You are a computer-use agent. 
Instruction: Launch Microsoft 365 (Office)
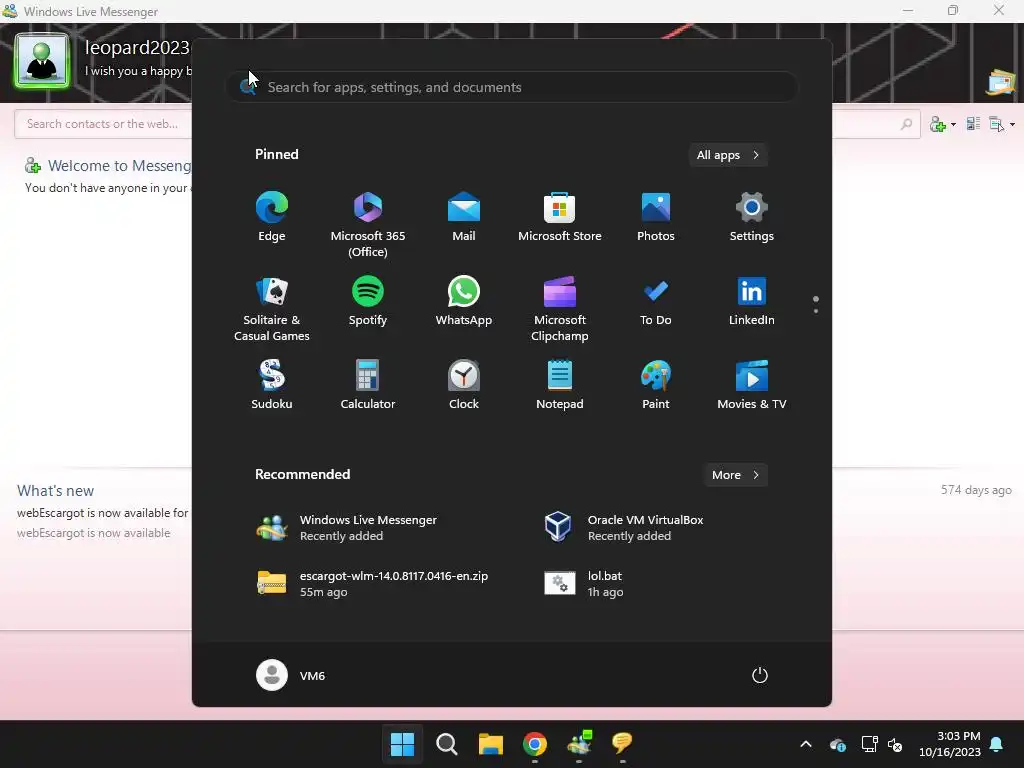click(368, 225)
